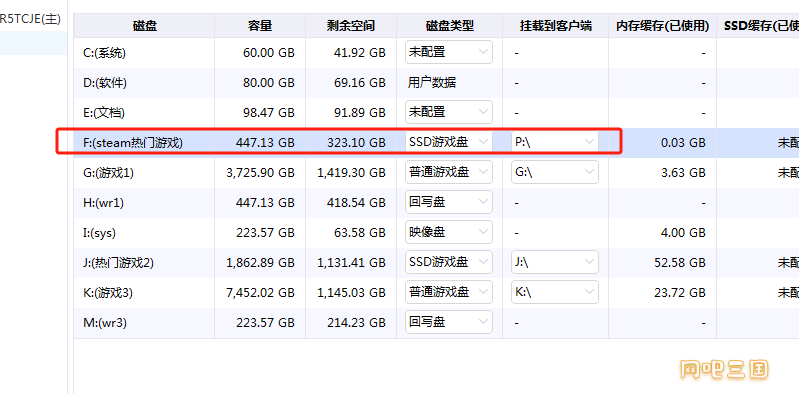Select the R5TCJE(主) server in sidebar
Screen dimensions: 799x394
click(31, 19)
